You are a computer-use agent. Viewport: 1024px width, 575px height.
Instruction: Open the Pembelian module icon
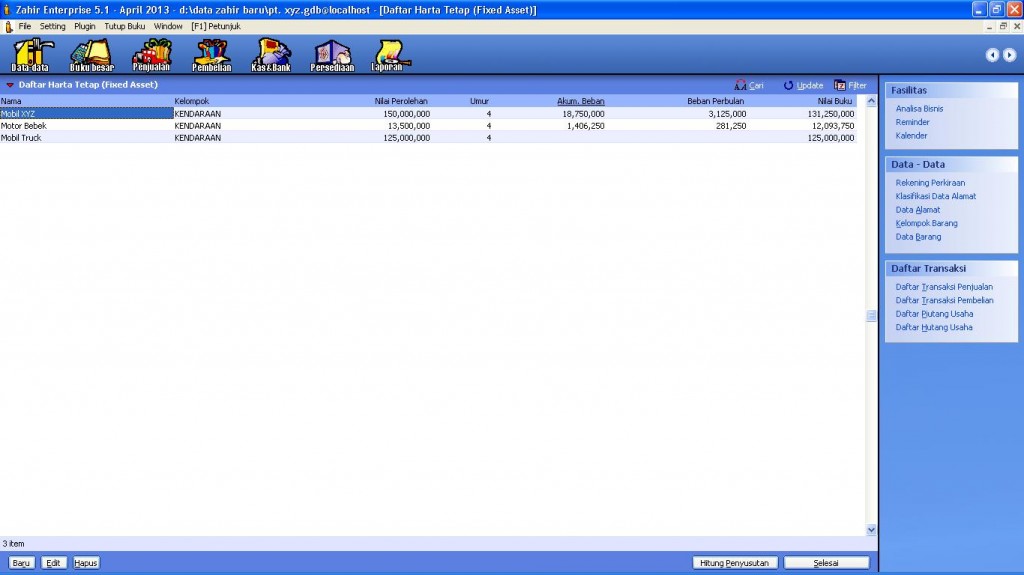[212, 53]
